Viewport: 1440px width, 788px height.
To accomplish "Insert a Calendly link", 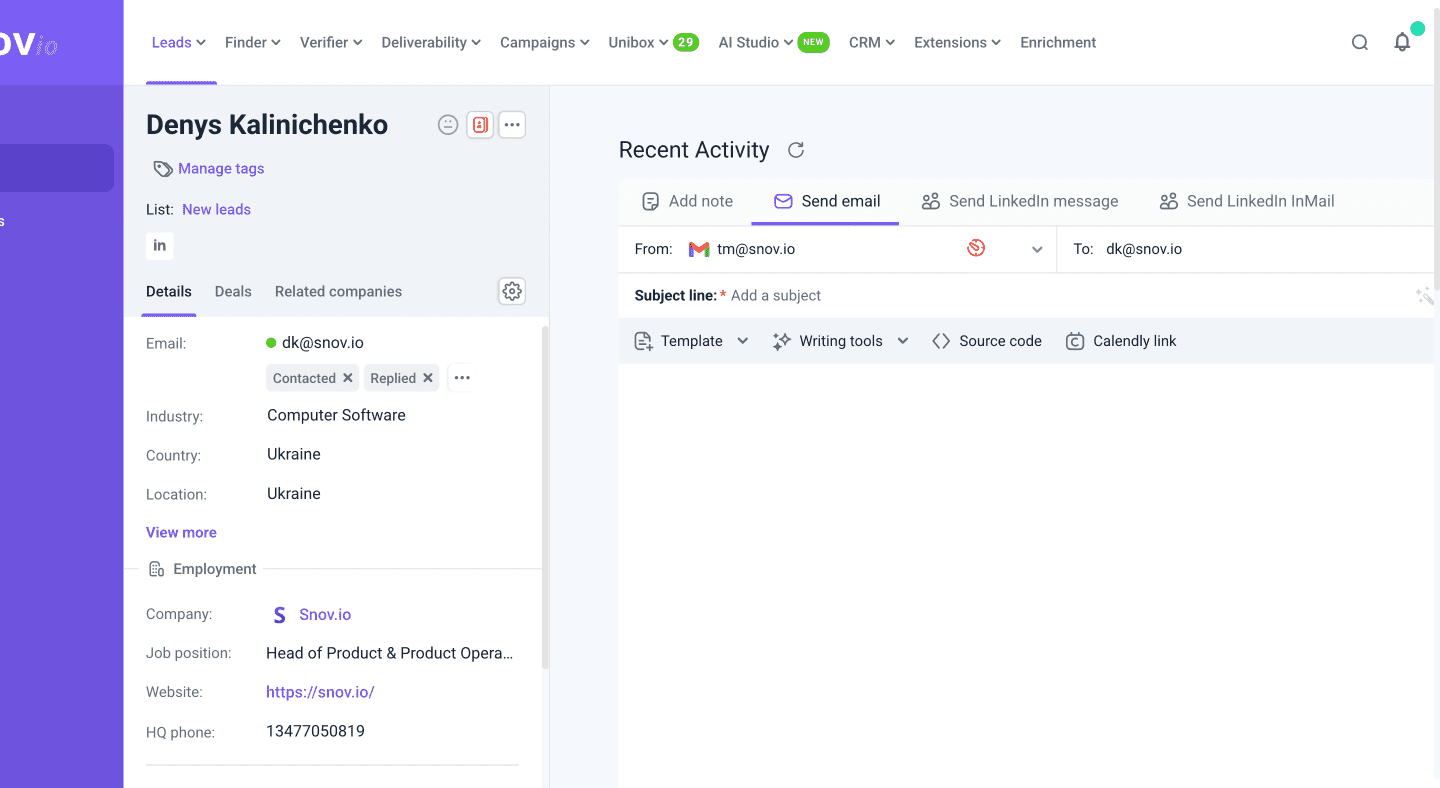I will click(1121, 341).
